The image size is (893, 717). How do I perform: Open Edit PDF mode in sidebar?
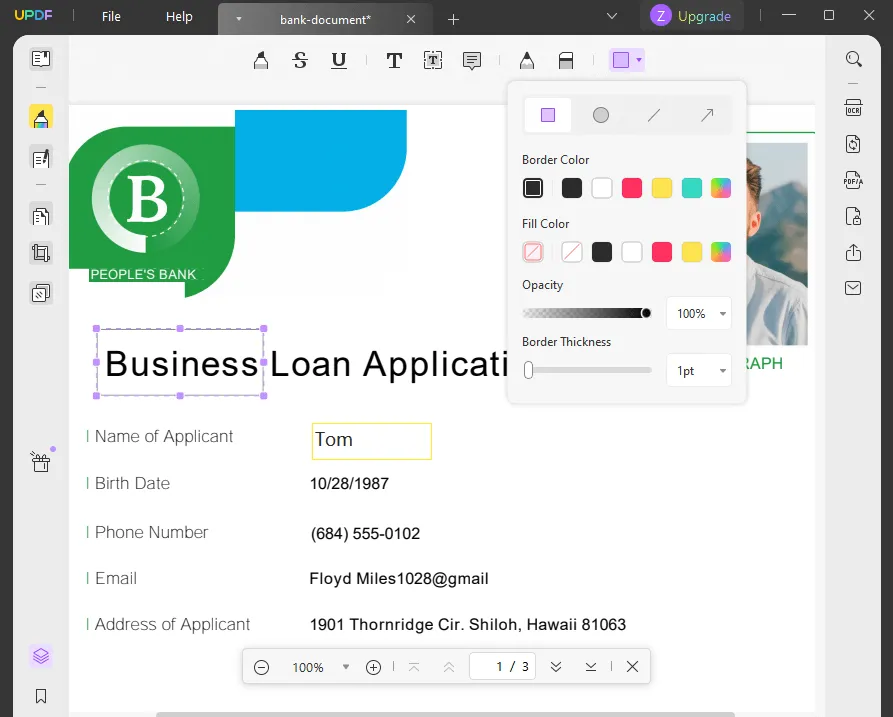click(41, 158)
